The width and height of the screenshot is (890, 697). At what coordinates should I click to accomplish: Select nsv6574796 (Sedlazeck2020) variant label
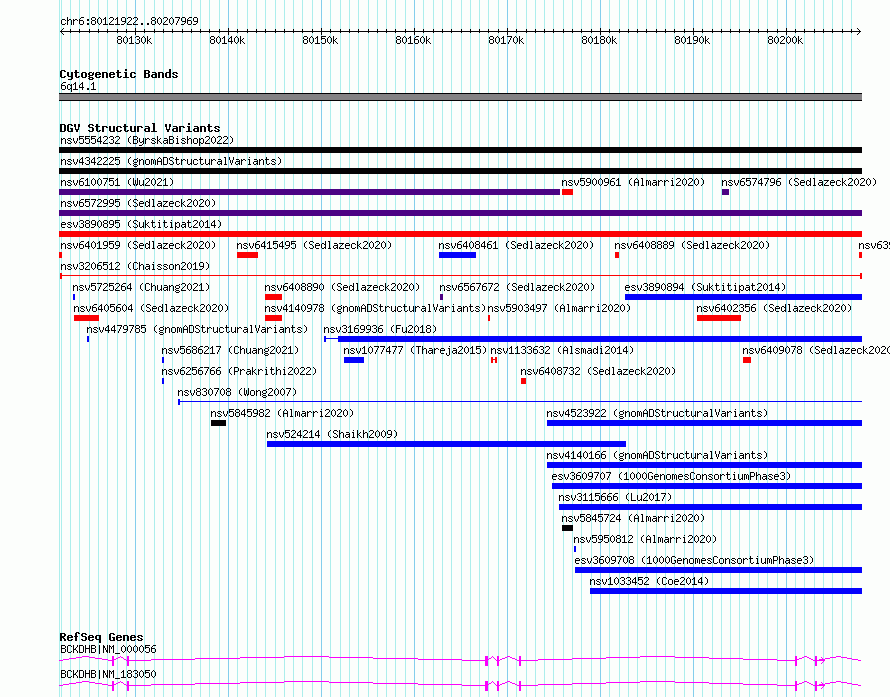click(799, 182)
